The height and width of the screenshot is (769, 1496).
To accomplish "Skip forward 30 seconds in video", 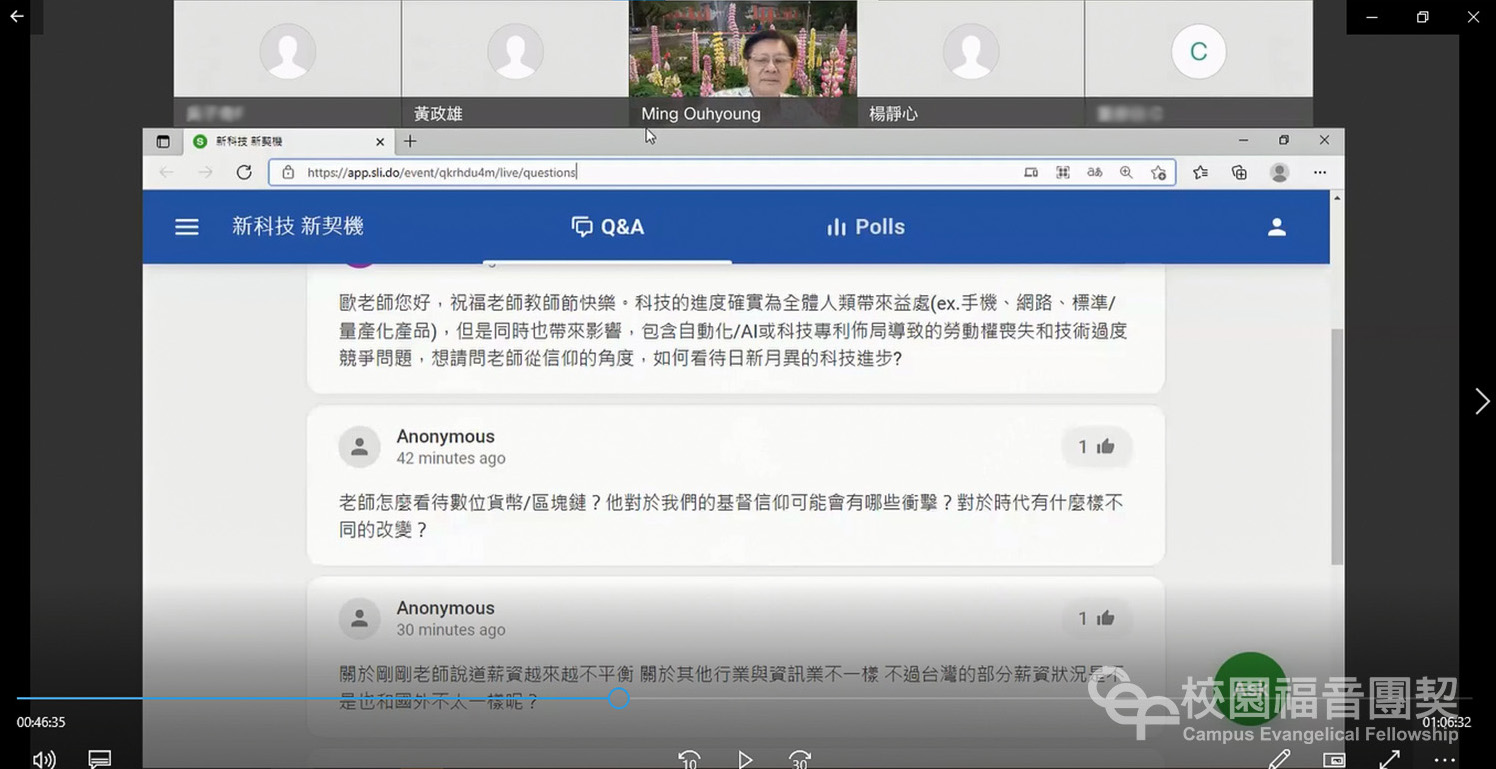I will 800,760.
